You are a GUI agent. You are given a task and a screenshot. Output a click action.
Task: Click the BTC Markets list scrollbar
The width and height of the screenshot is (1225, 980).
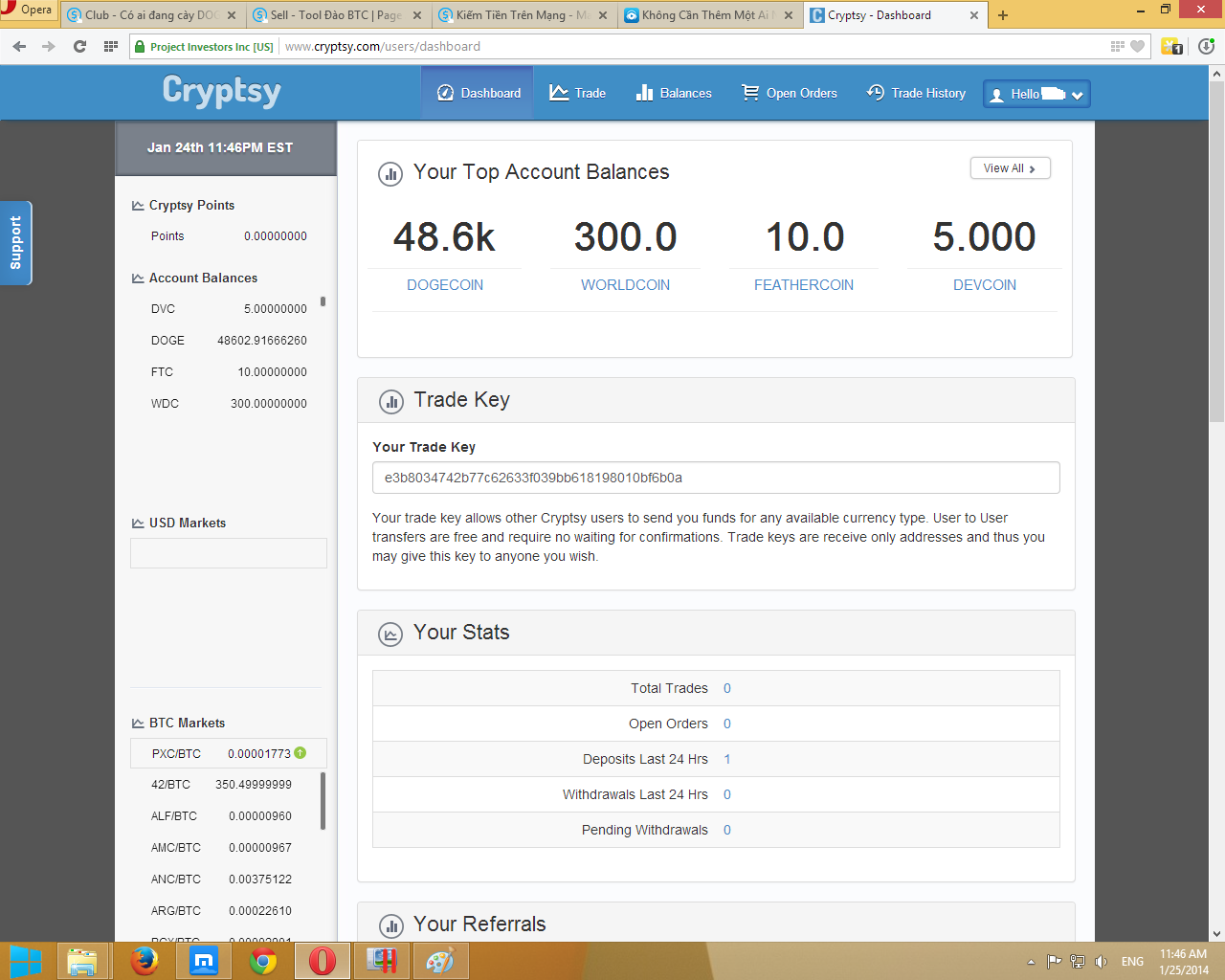tap(323, 801)
